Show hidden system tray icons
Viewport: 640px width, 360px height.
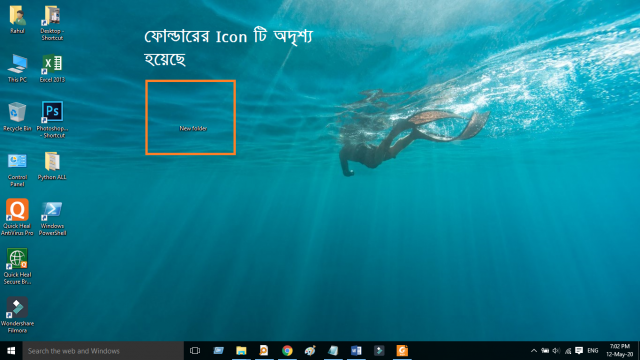click(533, 351)
